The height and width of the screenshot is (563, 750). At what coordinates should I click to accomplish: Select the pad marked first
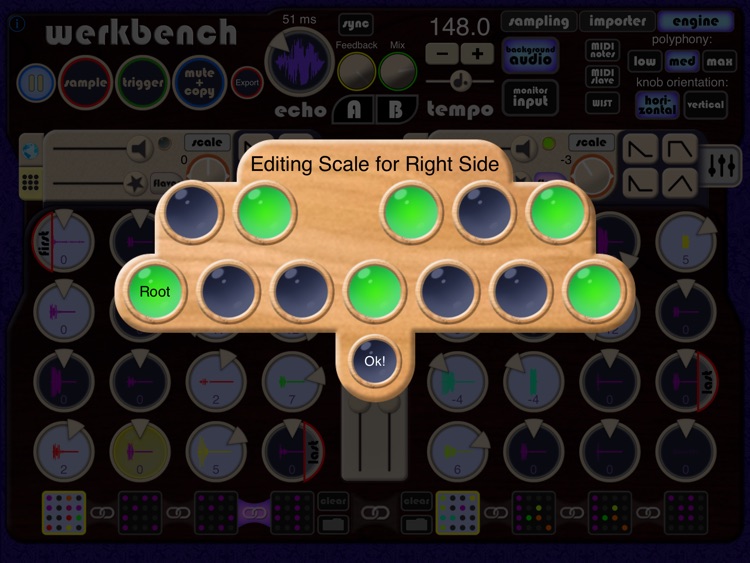pyautogui.click(x=64, y=242)
